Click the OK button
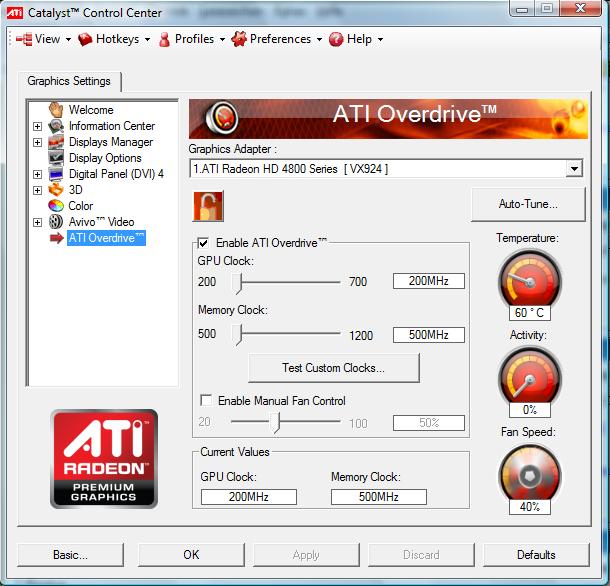This screenshot has height=586, width=610. [191, 554]
